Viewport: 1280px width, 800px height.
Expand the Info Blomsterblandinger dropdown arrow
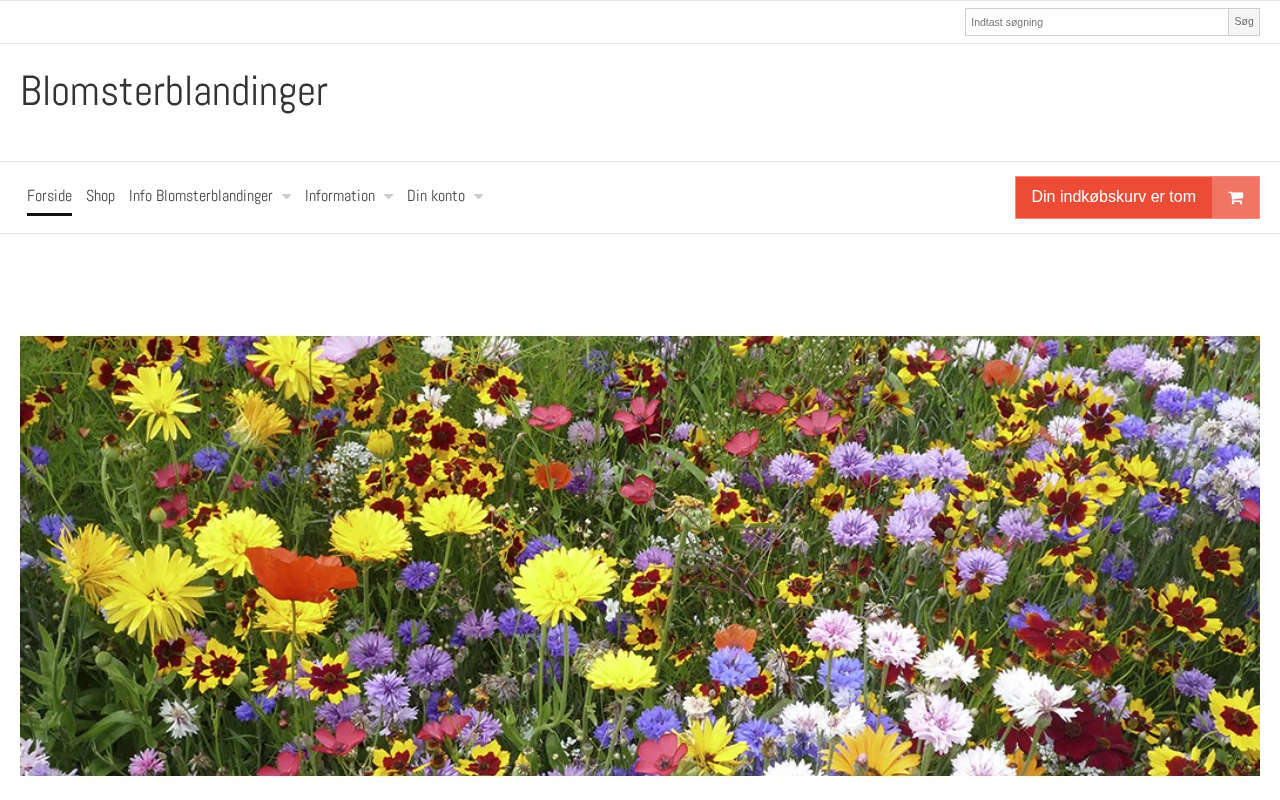(286, 197)
